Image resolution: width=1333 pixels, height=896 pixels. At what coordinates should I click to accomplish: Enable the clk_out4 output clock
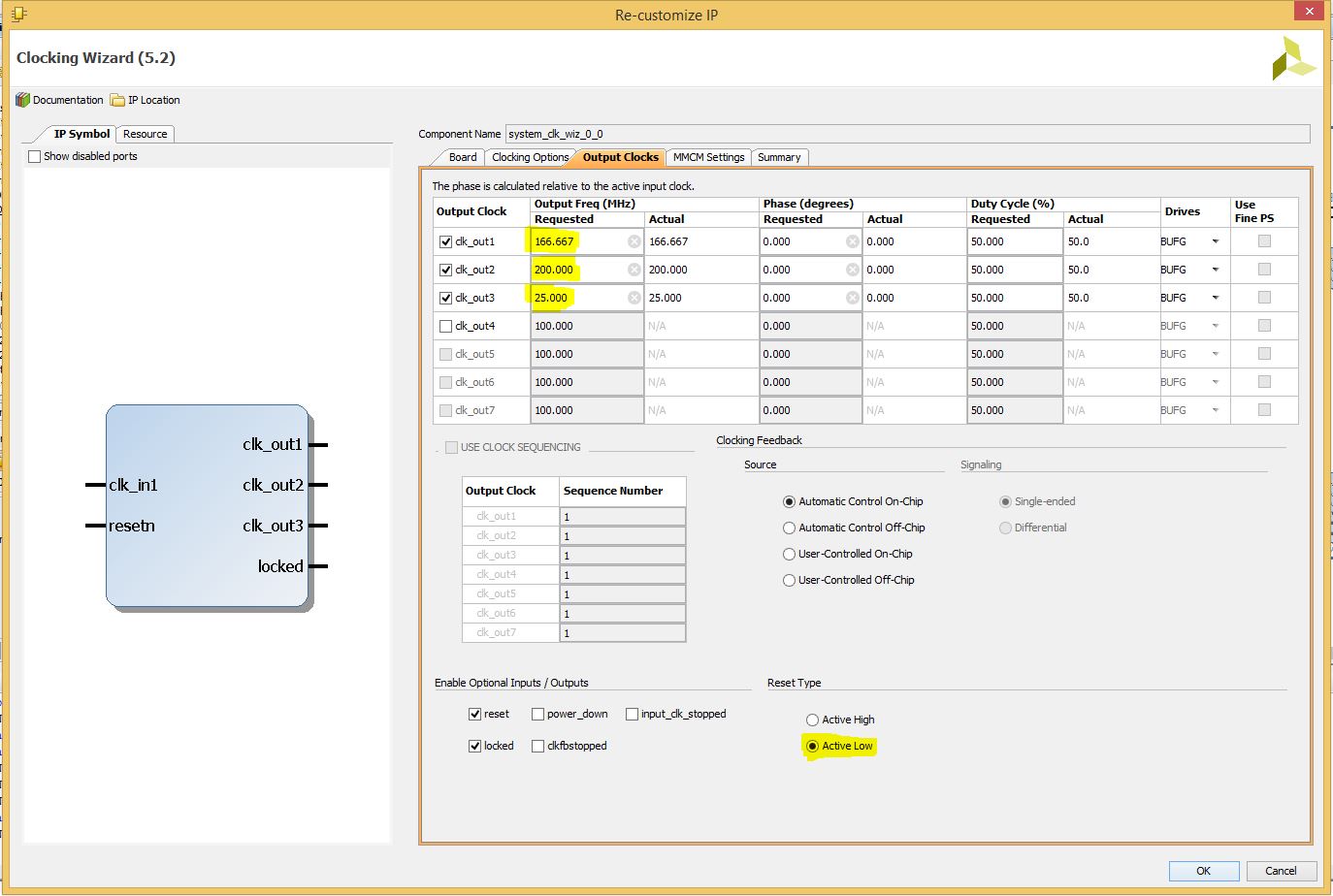pyautogui.click(x=445, y=326)
